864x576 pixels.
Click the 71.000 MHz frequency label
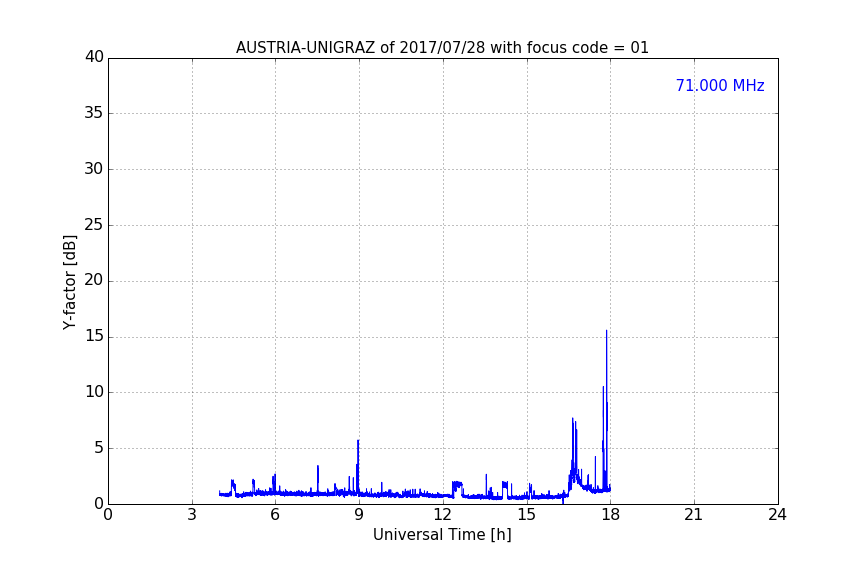tap(720, 86)
